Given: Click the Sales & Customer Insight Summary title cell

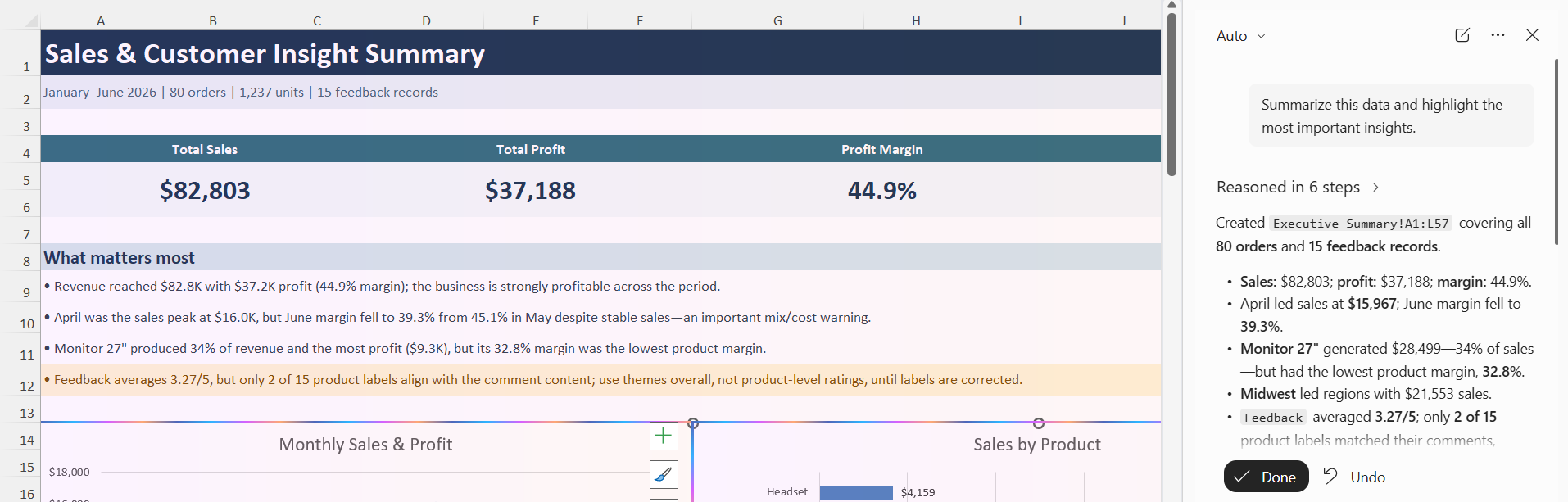Looking at the screenshot, I should 600,53.
